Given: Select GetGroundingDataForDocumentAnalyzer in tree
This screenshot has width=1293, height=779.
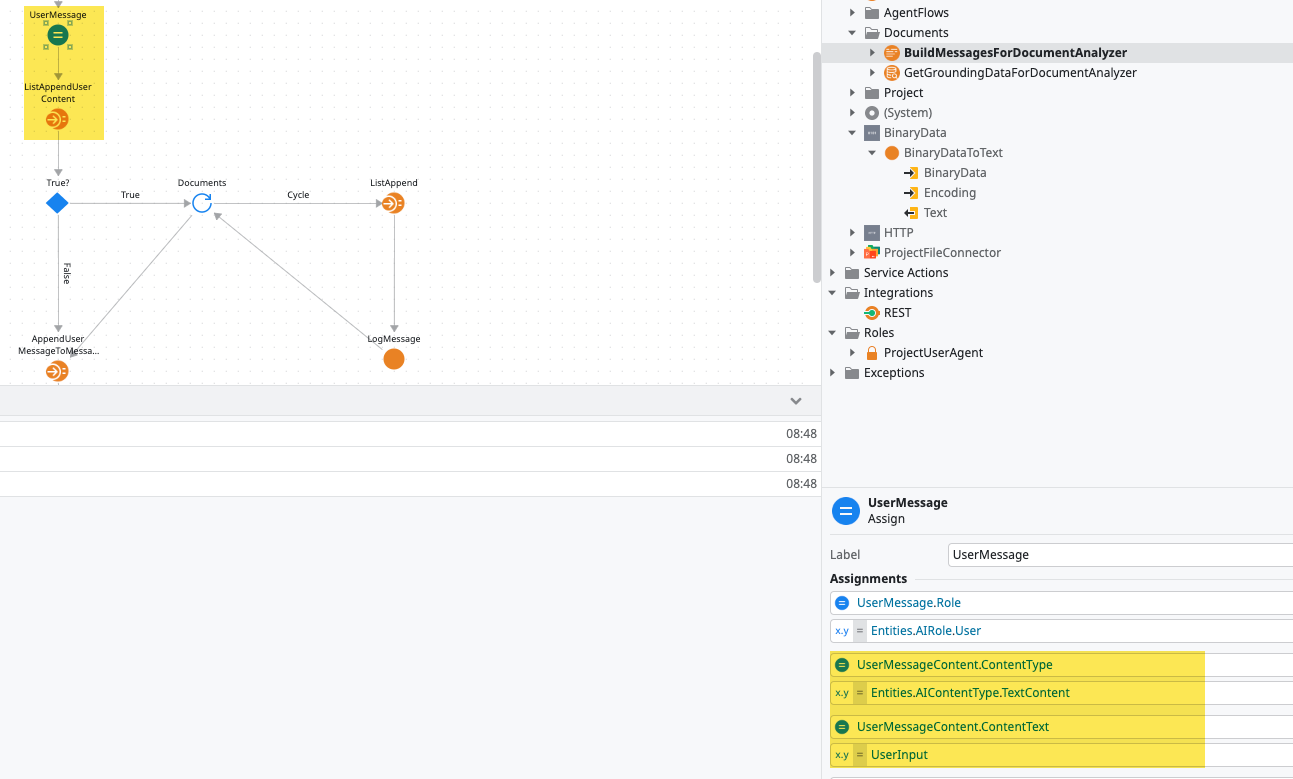Looking at the screenshot, I should [x=1019, y=73].
